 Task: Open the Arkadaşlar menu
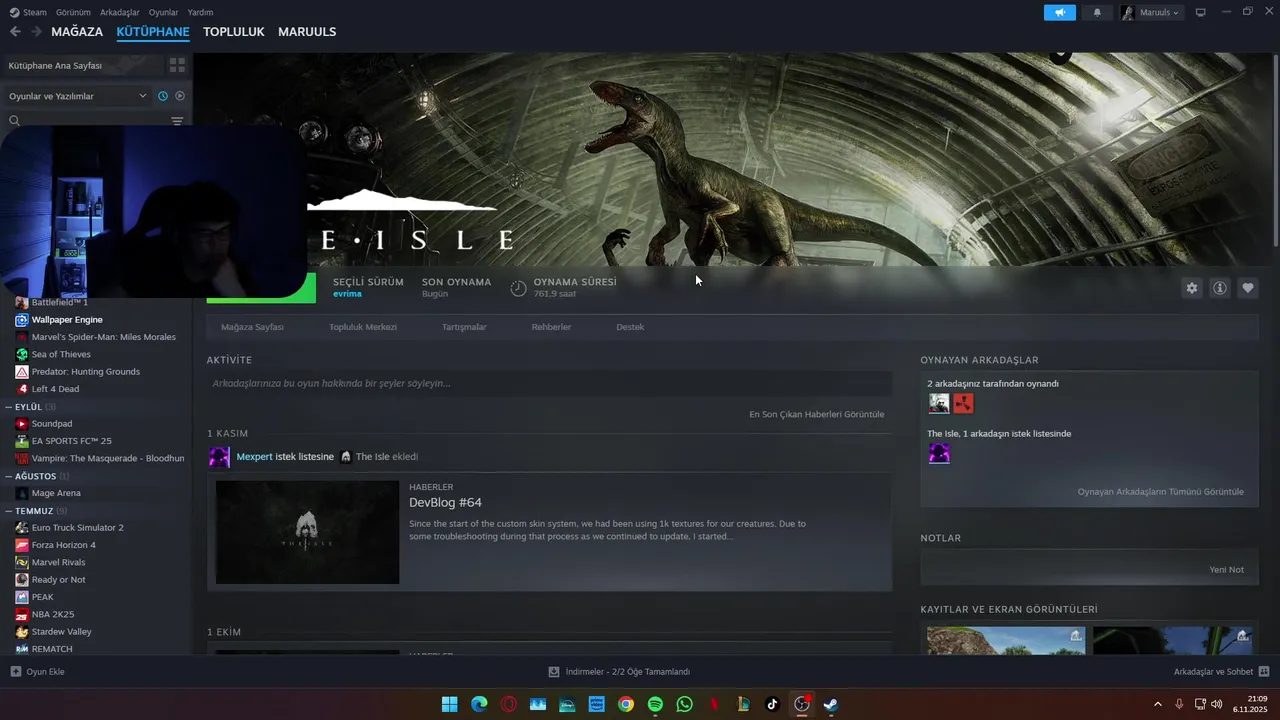pos(120,12)
